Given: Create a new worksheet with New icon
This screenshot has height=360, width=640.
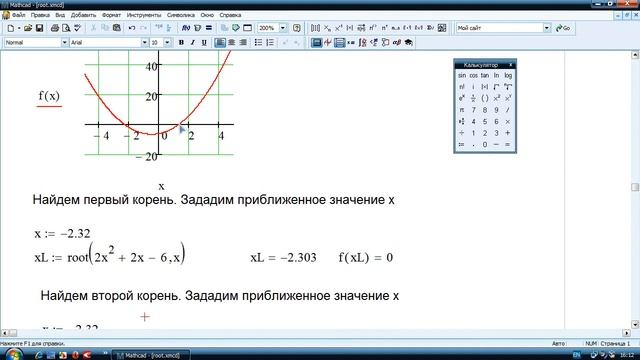Looking at the screenshot, I should coord(11,28).
